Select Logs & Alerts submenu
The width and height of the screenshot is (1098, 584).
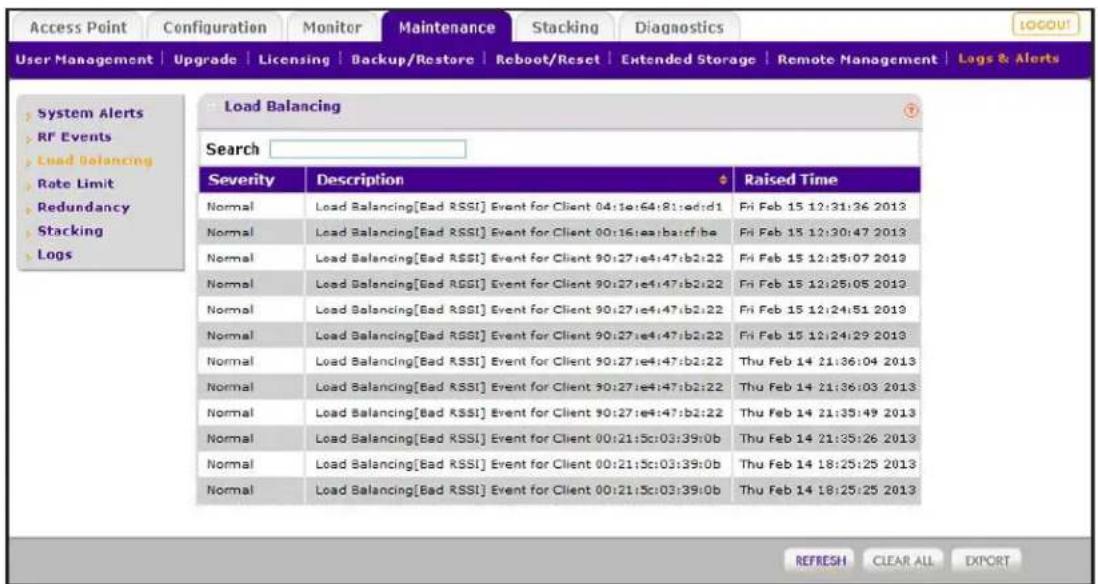click(1008, 59)
